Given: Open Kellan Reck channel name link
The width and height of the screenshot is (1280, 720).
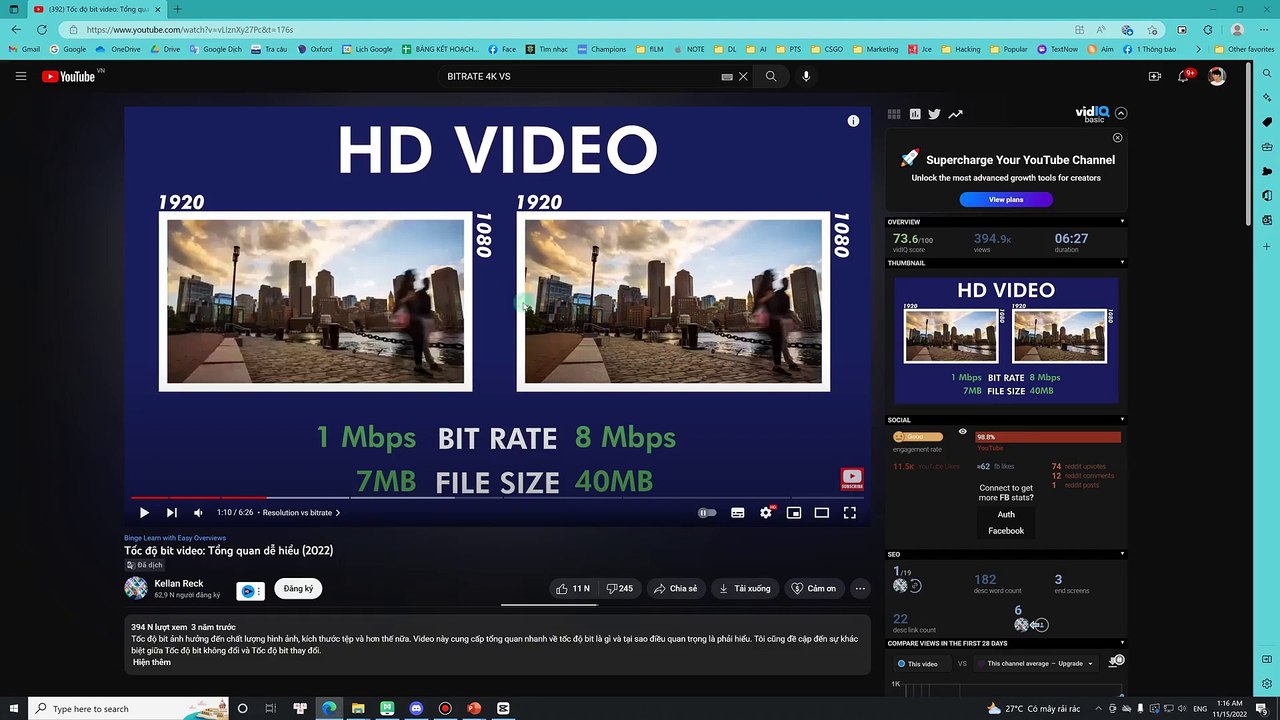Looking at the screenshot, I should 179,583.
